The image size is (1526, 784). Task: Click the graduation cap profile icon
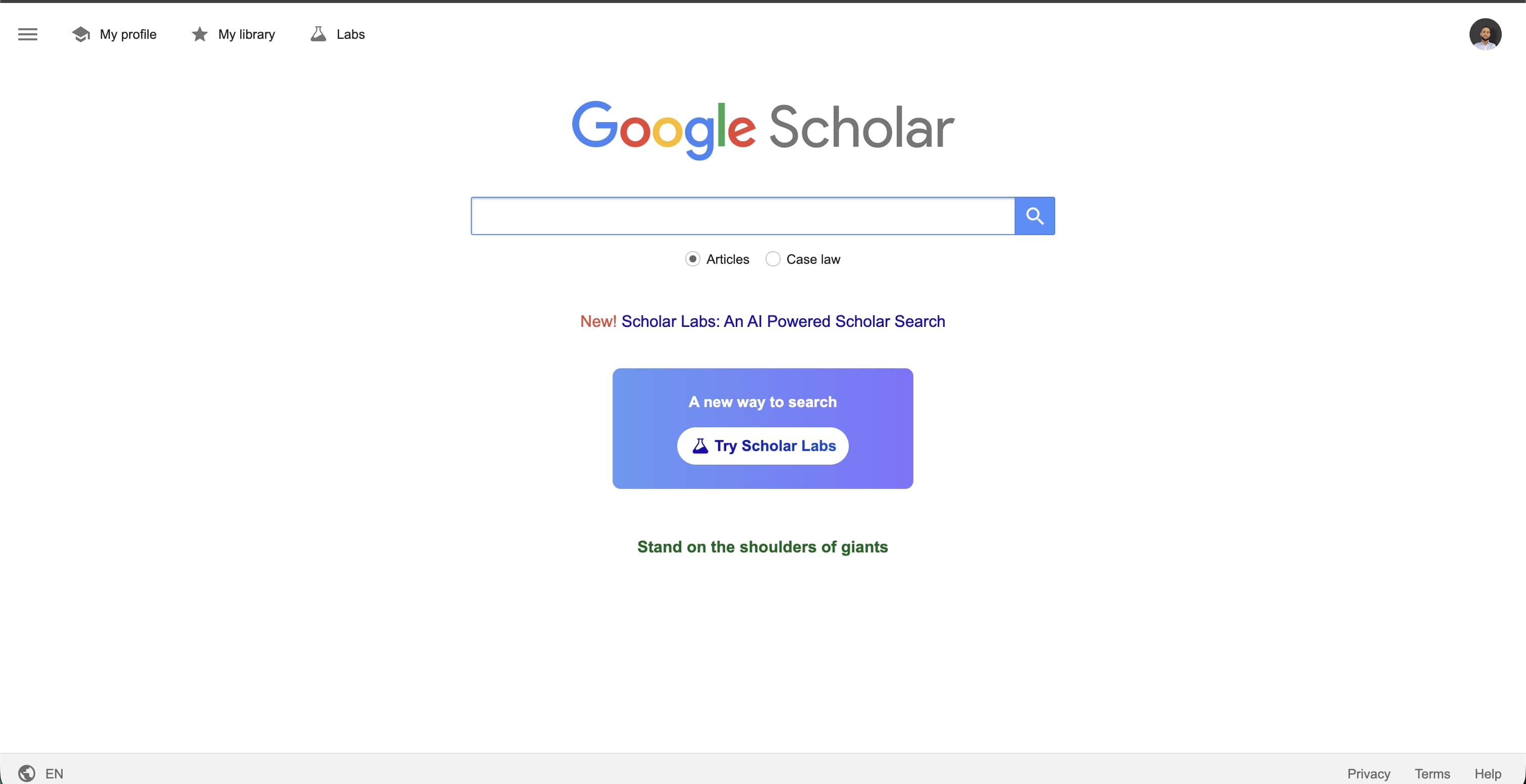81,34
